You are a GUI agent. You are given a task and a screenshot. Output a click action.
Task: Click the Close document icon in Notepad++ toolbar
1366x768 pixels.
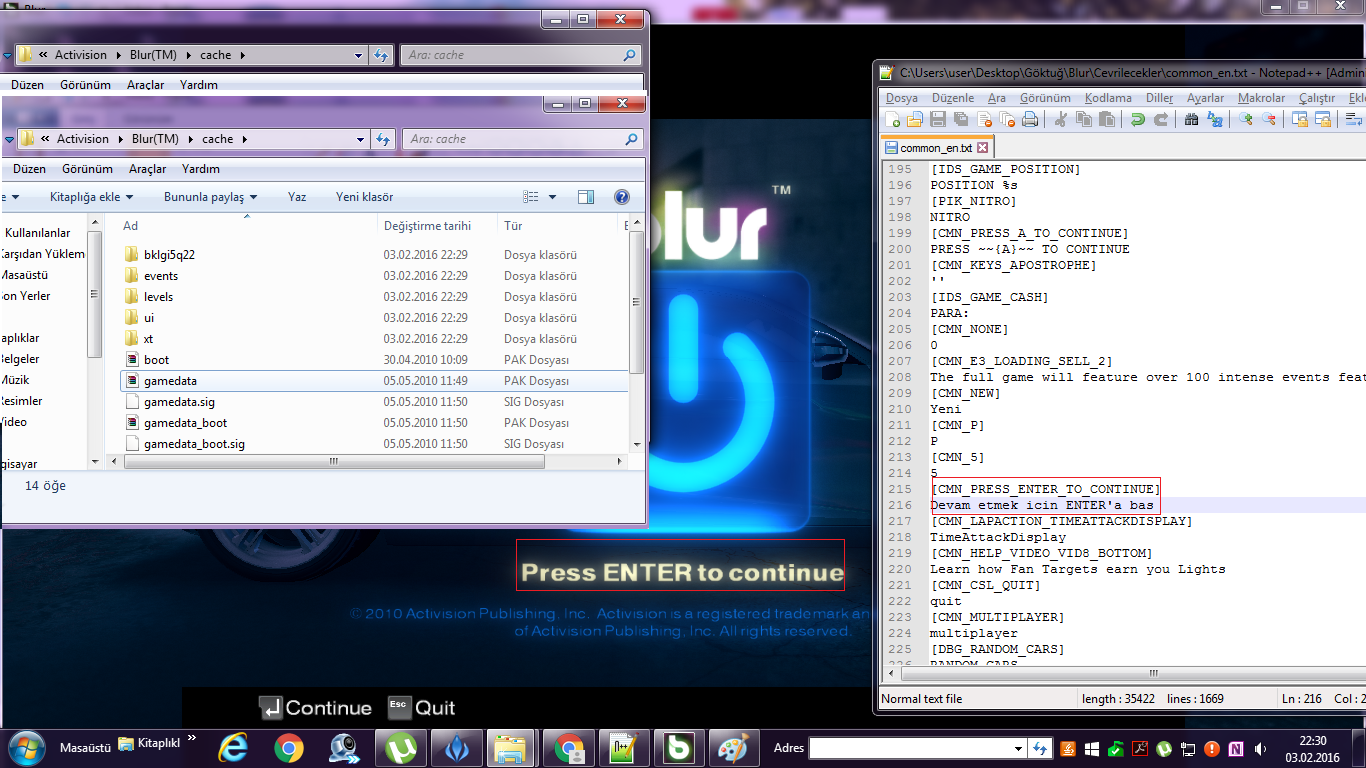tap(984, 119)
